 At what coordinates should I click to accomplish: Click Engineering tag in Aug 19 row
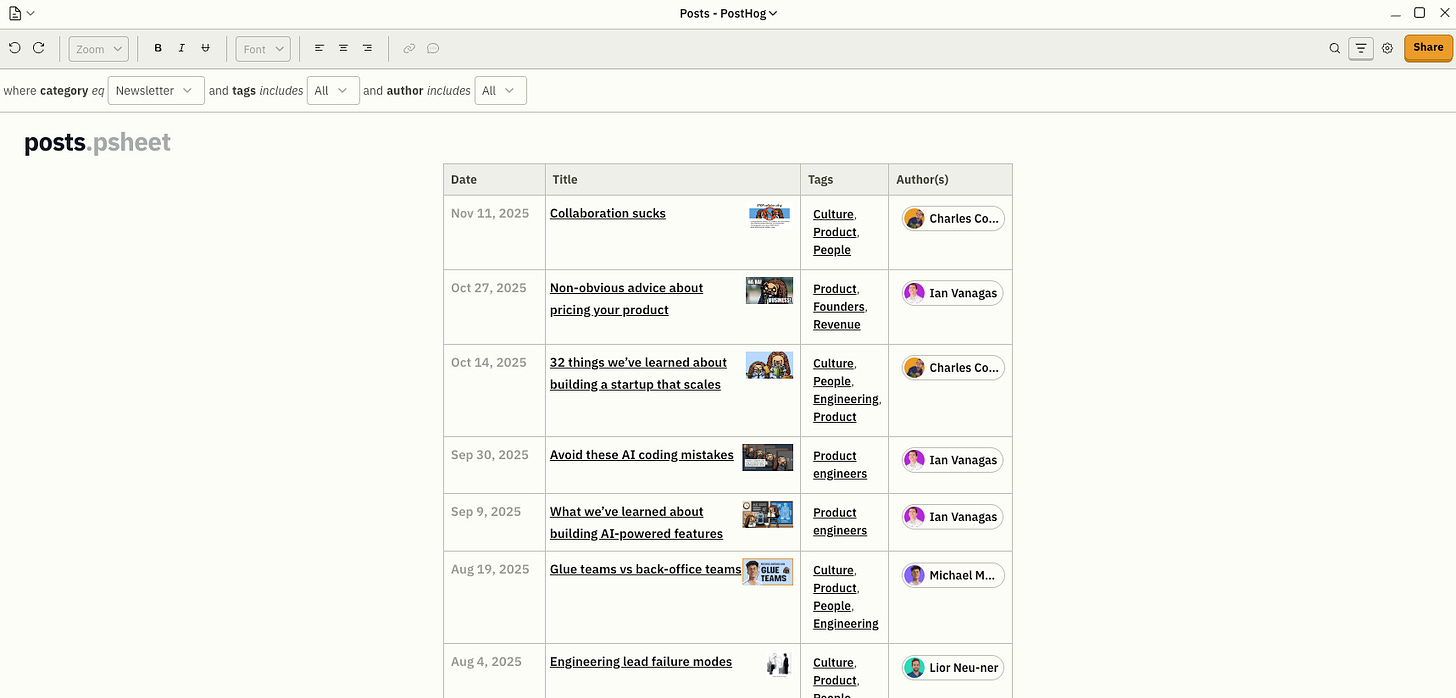(x=845, y=624)
